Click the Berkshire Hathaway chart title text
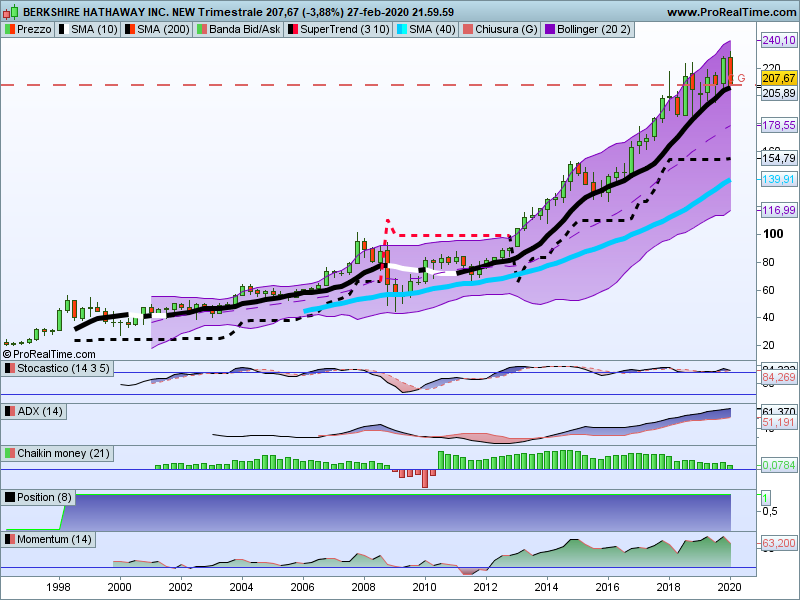Viewport: 800px width, 600px height. [239, 12]
